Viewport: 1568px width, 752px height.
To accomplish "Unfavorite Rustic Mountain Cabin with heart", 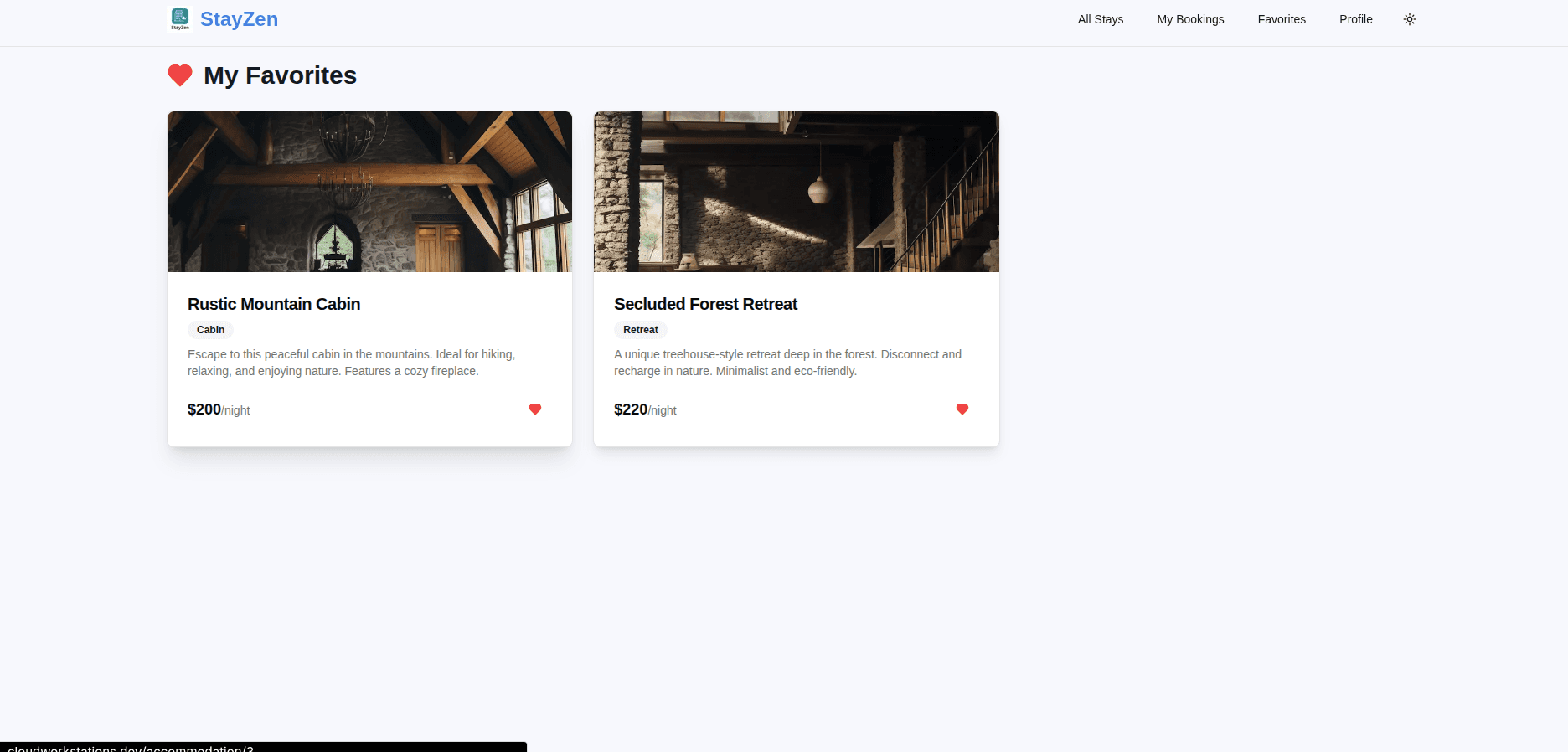I will (x=535, y=409).
